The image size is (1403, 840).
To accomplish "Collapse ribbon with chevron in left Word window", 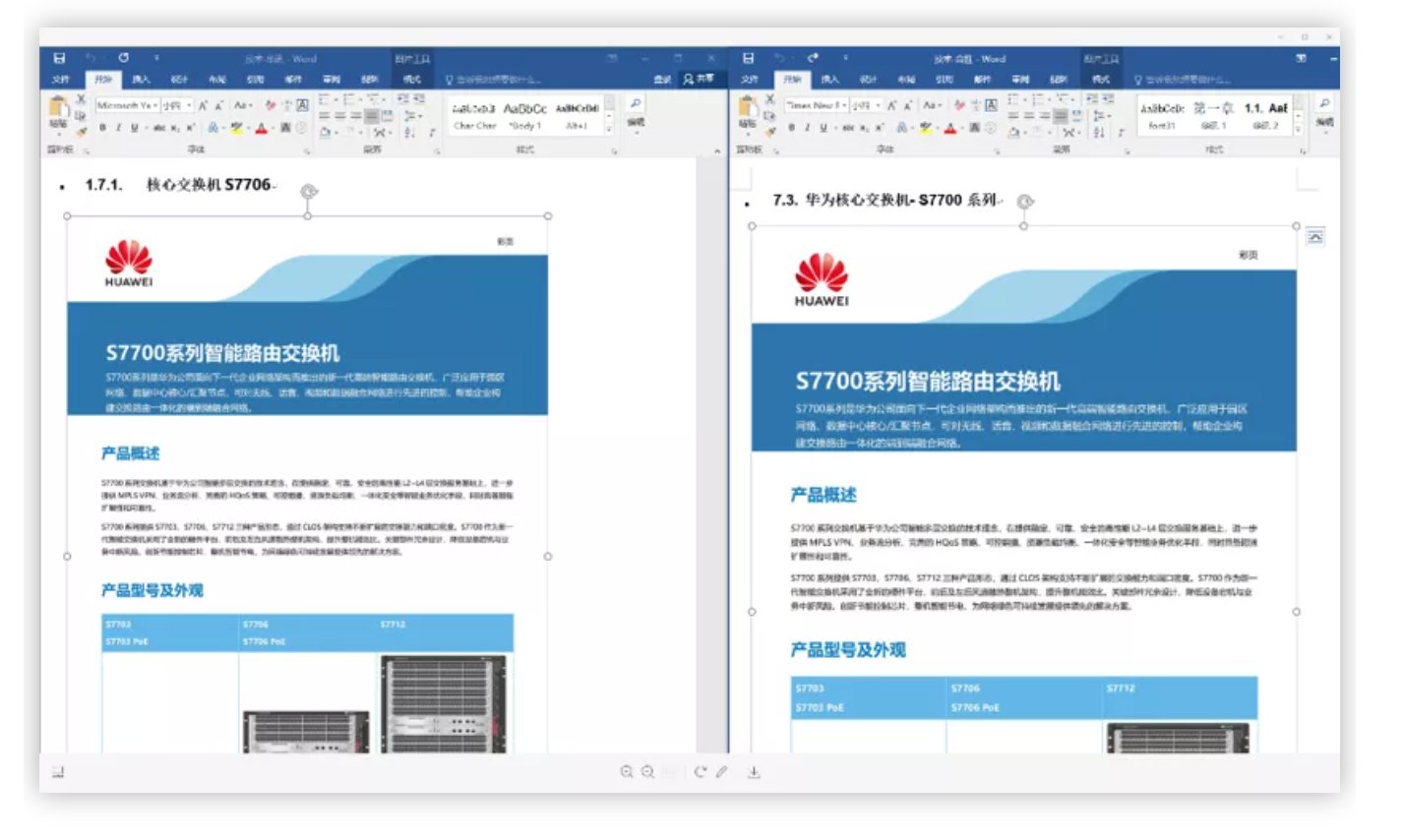I will pos(716,150).
